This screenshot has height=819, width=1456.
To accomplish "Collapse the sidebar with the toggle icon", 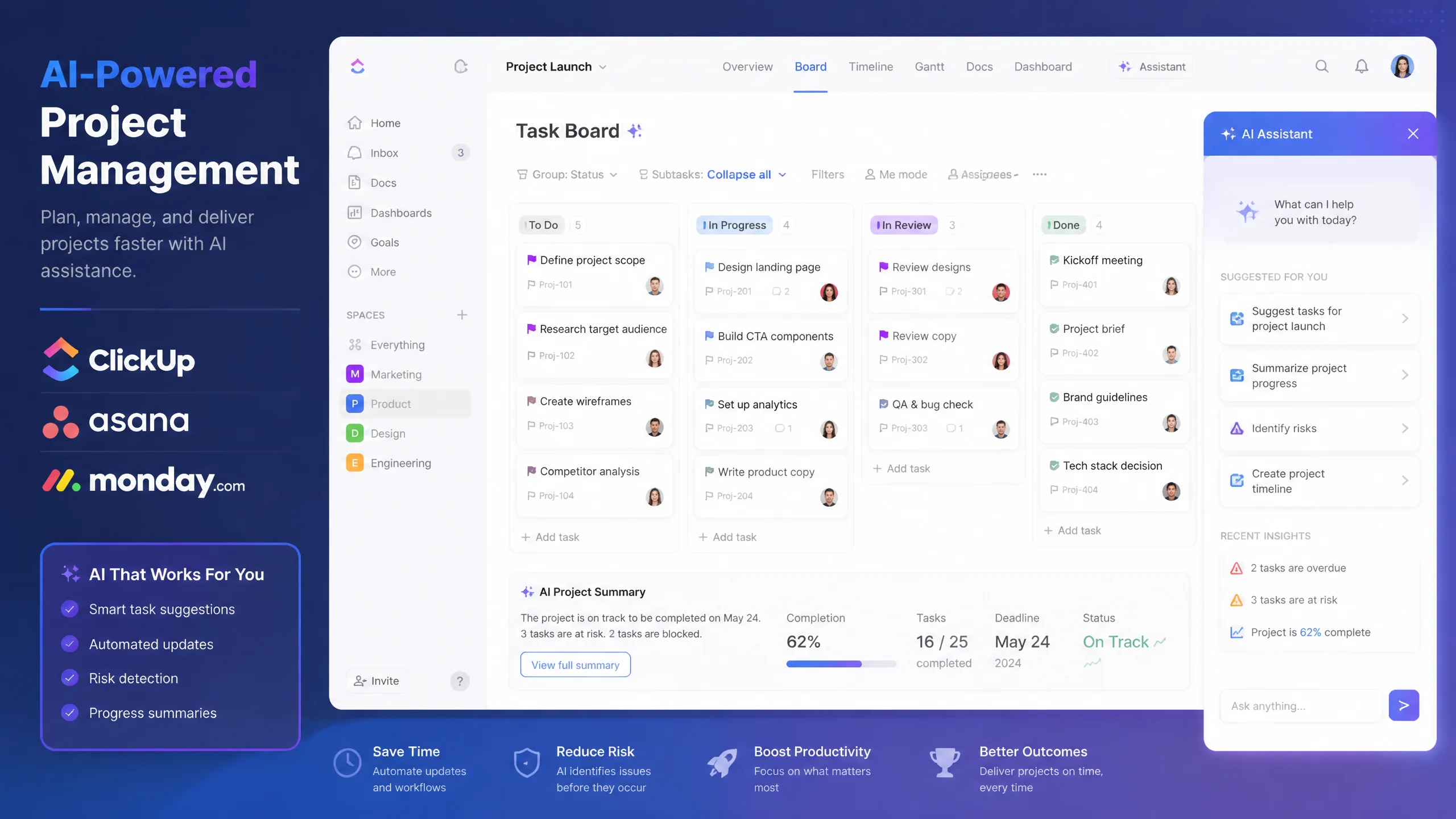I will (x=461, y=67).
